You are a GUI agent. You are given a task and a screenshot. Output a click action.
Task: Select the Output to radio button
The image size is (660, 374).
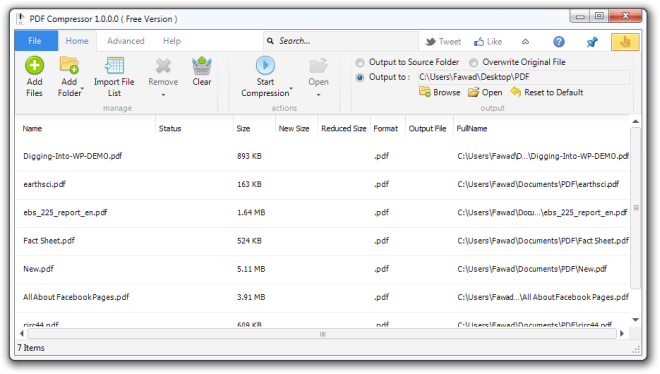pyautogui.click(x=360, y=77)
